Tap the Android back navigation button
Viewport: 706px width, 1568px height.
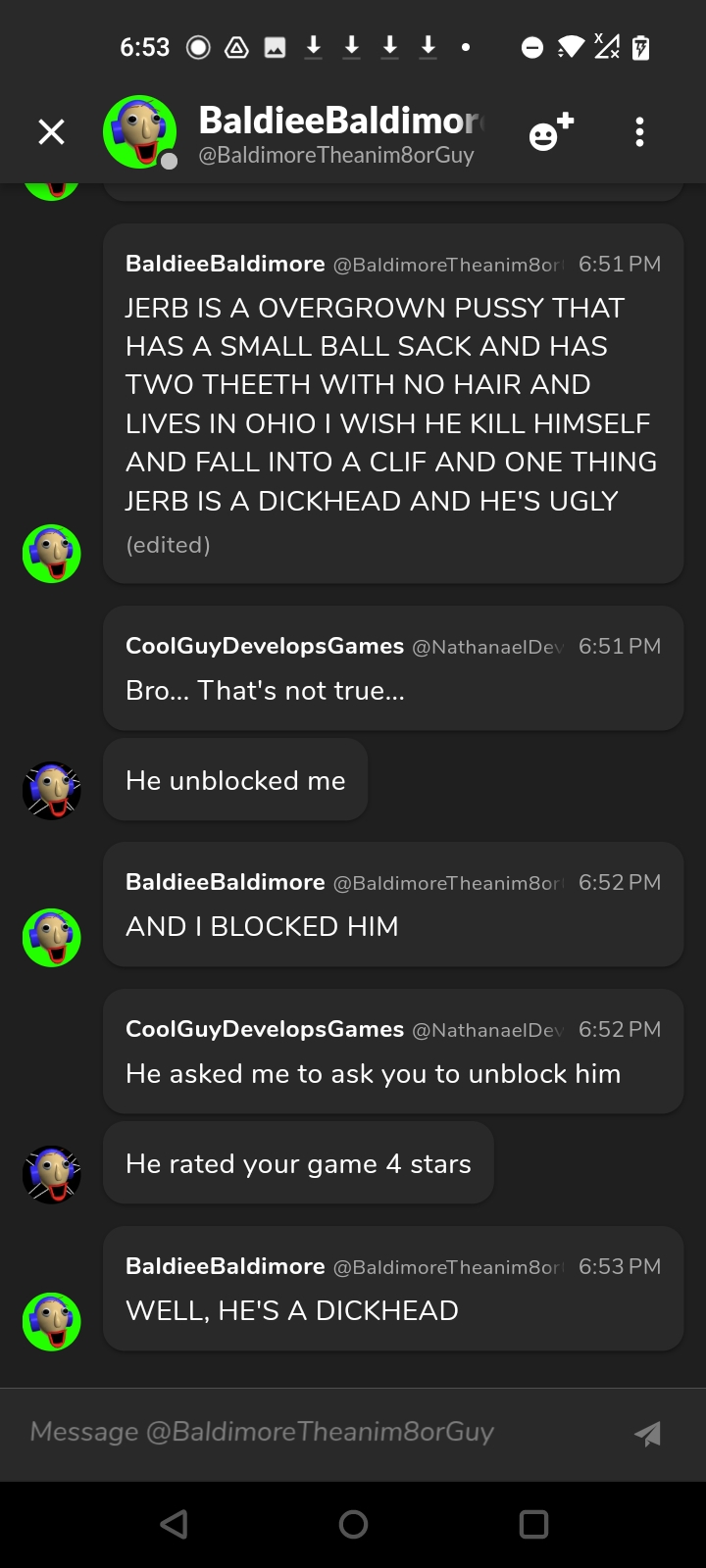pyautogui.click(x=174, y=1524)
